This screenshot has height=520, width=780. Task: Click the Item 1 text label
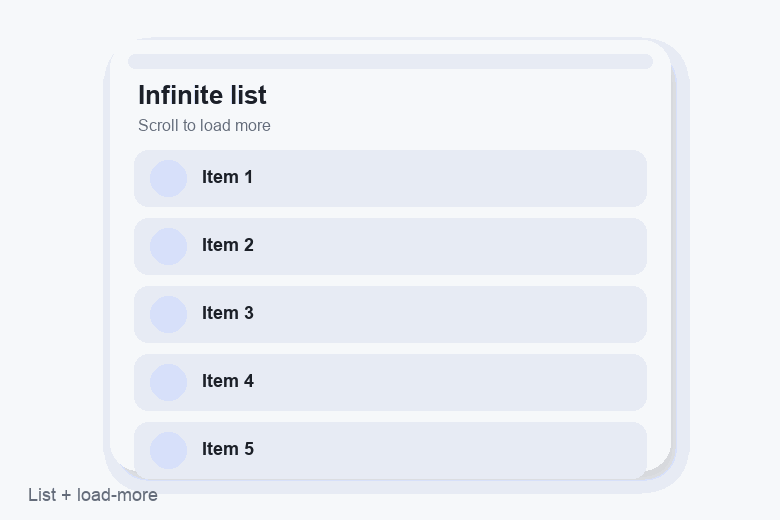[x=227, y=177]
